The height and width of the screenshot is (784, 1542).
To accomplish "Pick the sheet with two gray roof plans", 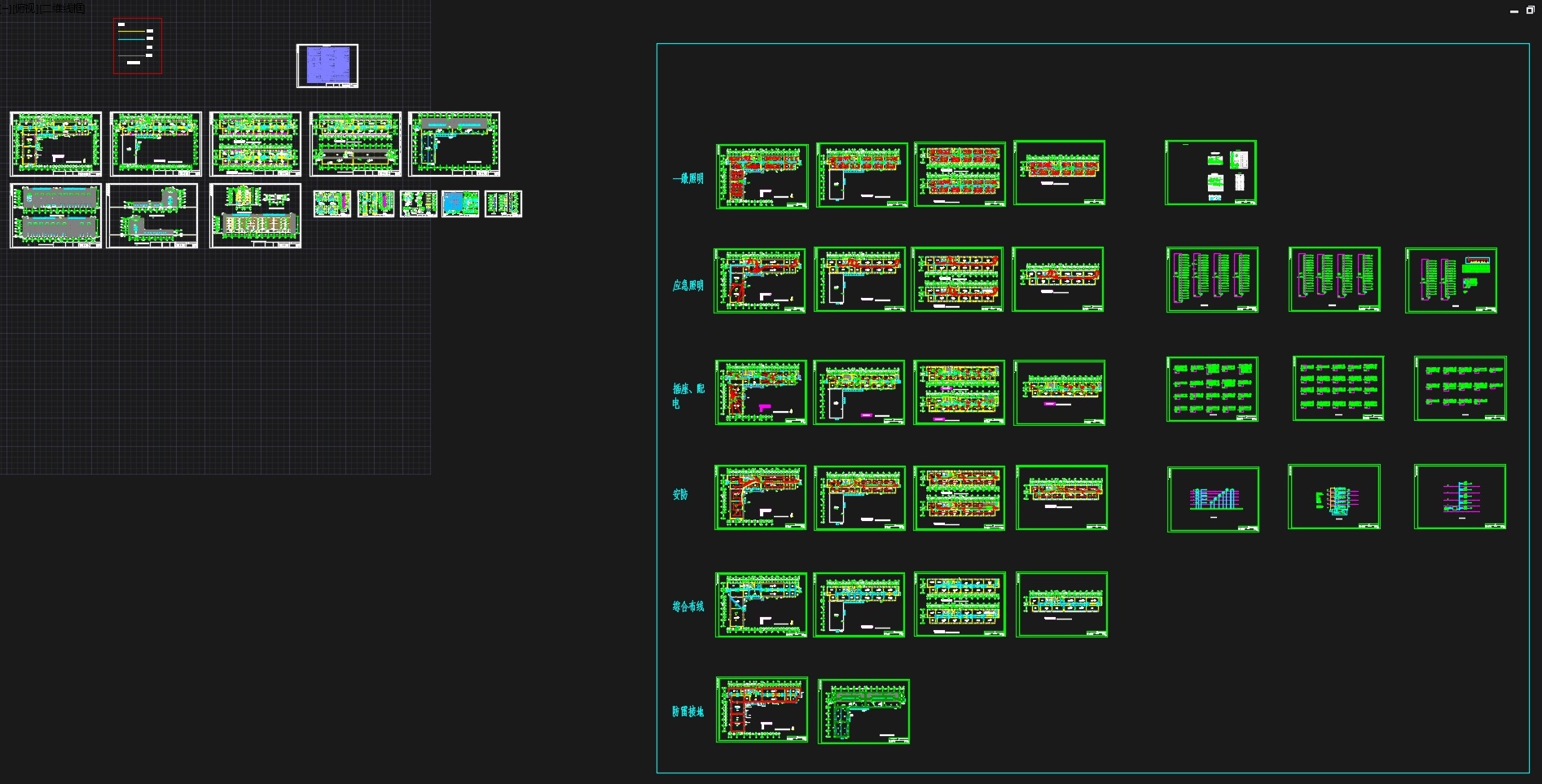I will 56,216.
